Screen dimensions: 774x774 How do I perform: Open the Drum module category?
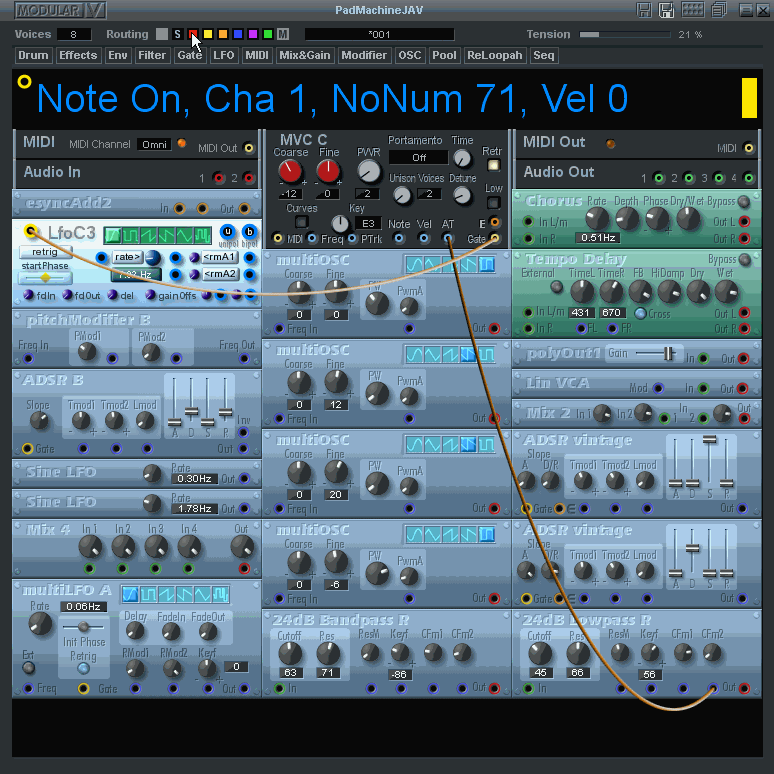(x=33, y=55)
